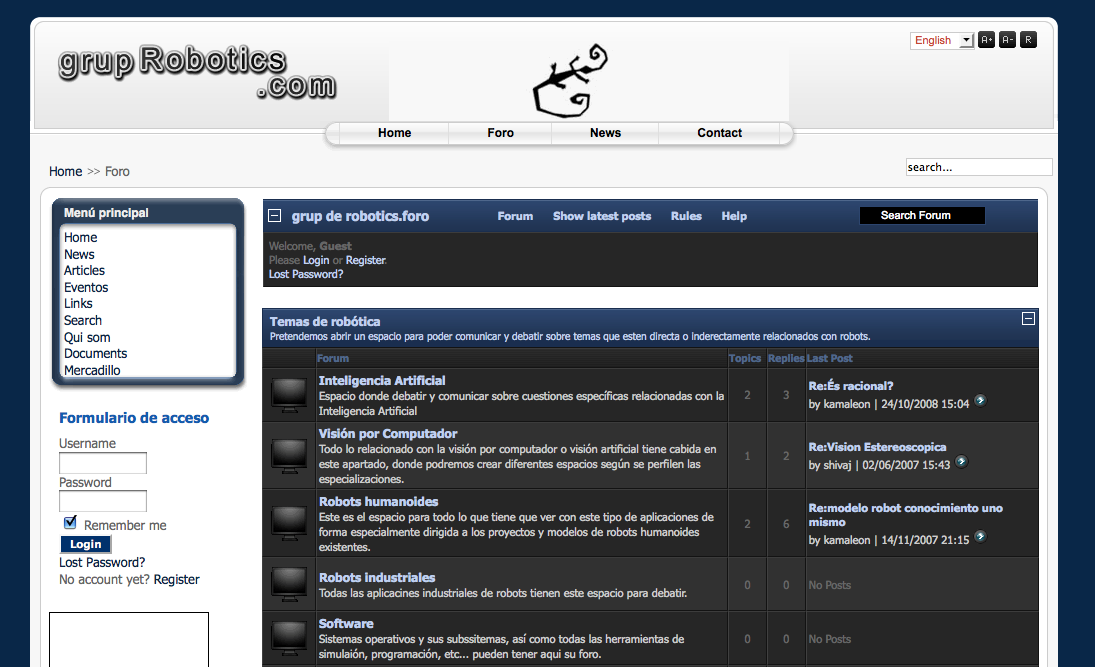Open last post arrow icon by shivaj
Viewport: 1095px width, 667px height.
[x=961, y=462]
